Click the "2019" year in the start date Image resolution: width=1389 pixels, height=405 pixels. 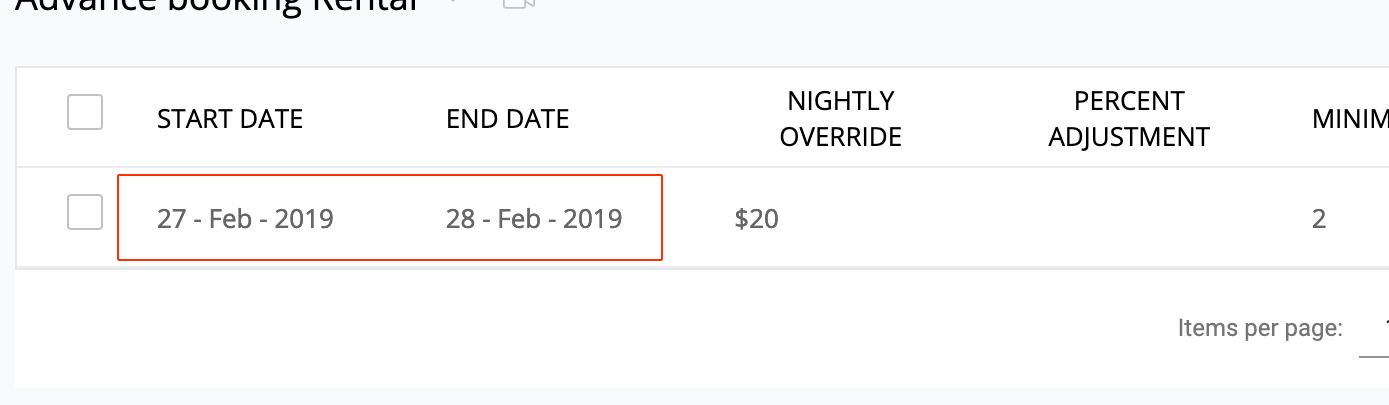tap(304, 218)
